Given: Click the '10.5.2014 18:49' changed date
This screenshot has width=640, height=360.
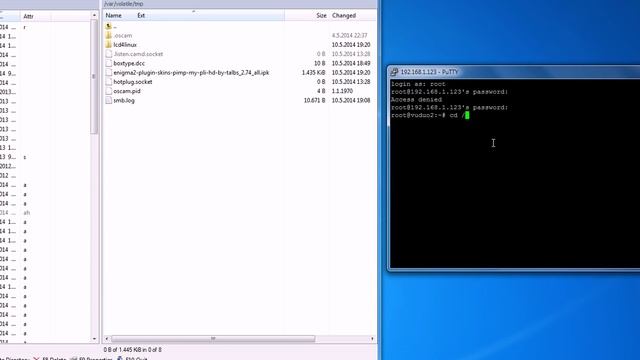Looking at the screenshot, I should [351, 63].
